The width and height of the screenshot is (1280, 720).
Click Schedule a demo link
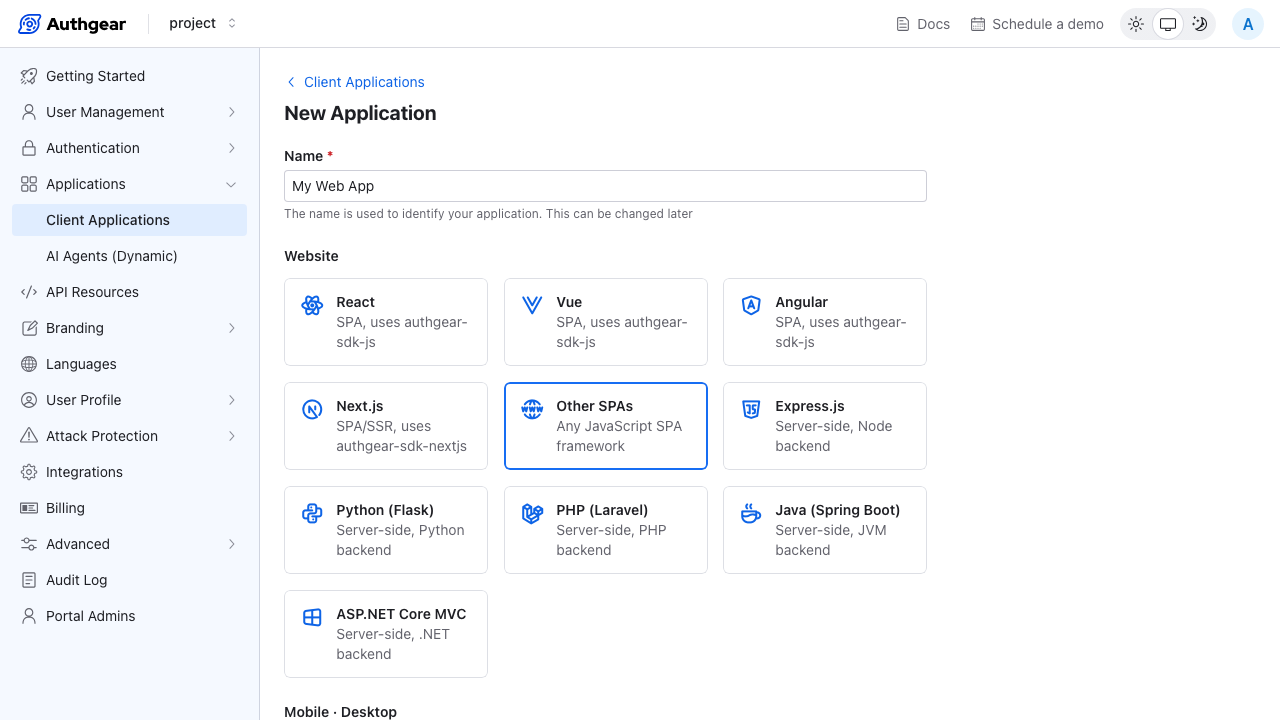coord(1037,24)
